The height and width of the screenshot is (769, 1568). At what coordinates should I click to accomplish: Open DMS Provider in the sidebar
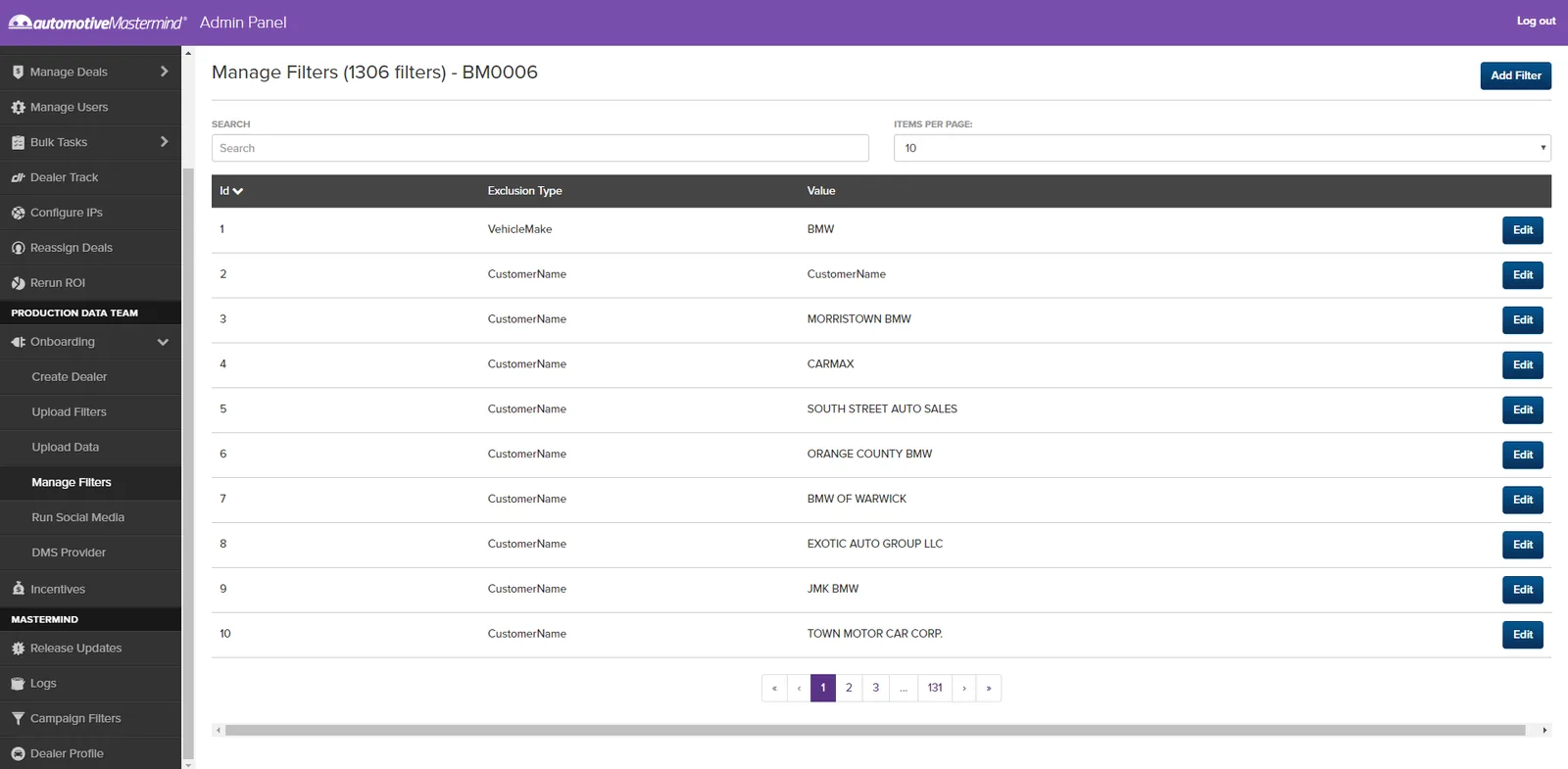[x=69, y=553]
